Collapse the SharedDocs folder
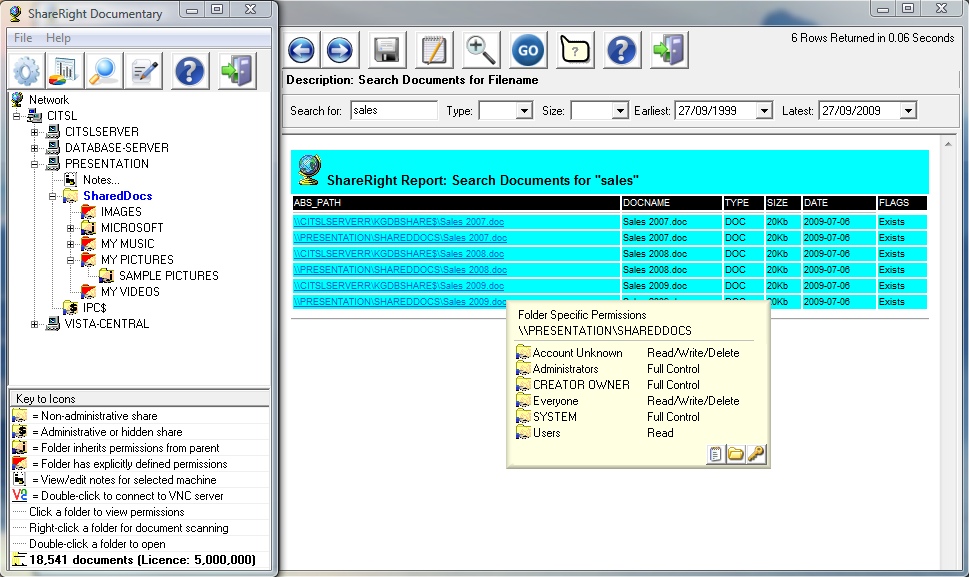This screenshot has width=969, height=577. point(53,196)
